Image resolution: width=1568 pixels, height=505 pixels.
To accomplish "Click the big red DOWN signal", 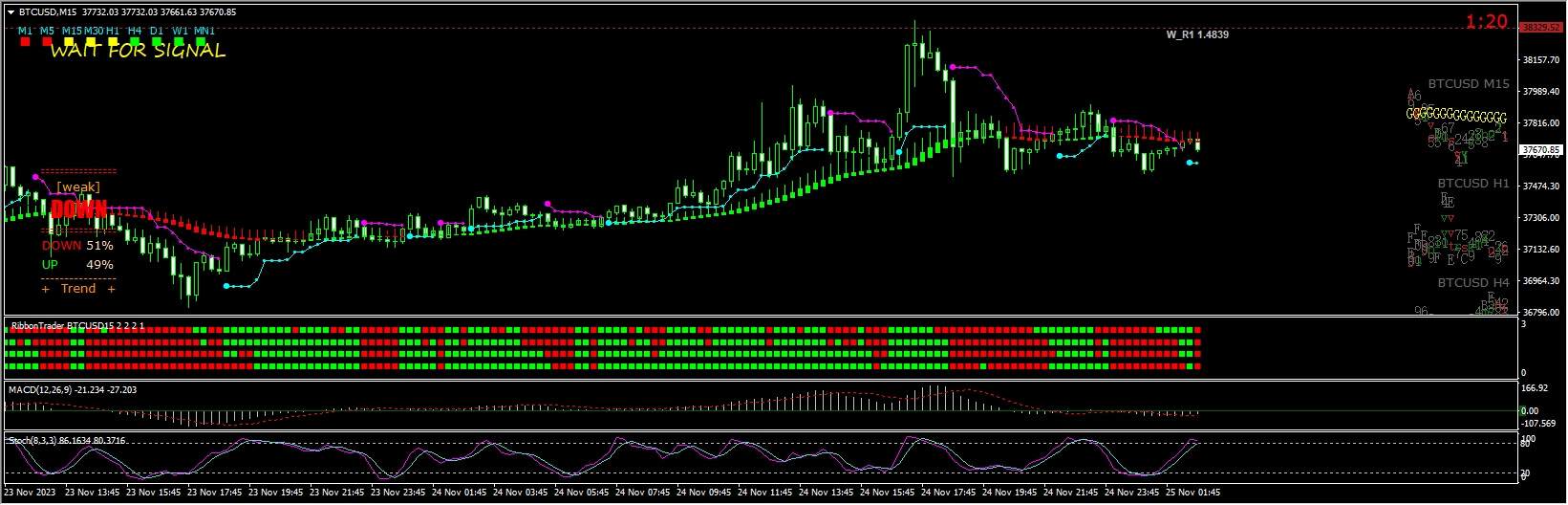I will pos(78,209).
